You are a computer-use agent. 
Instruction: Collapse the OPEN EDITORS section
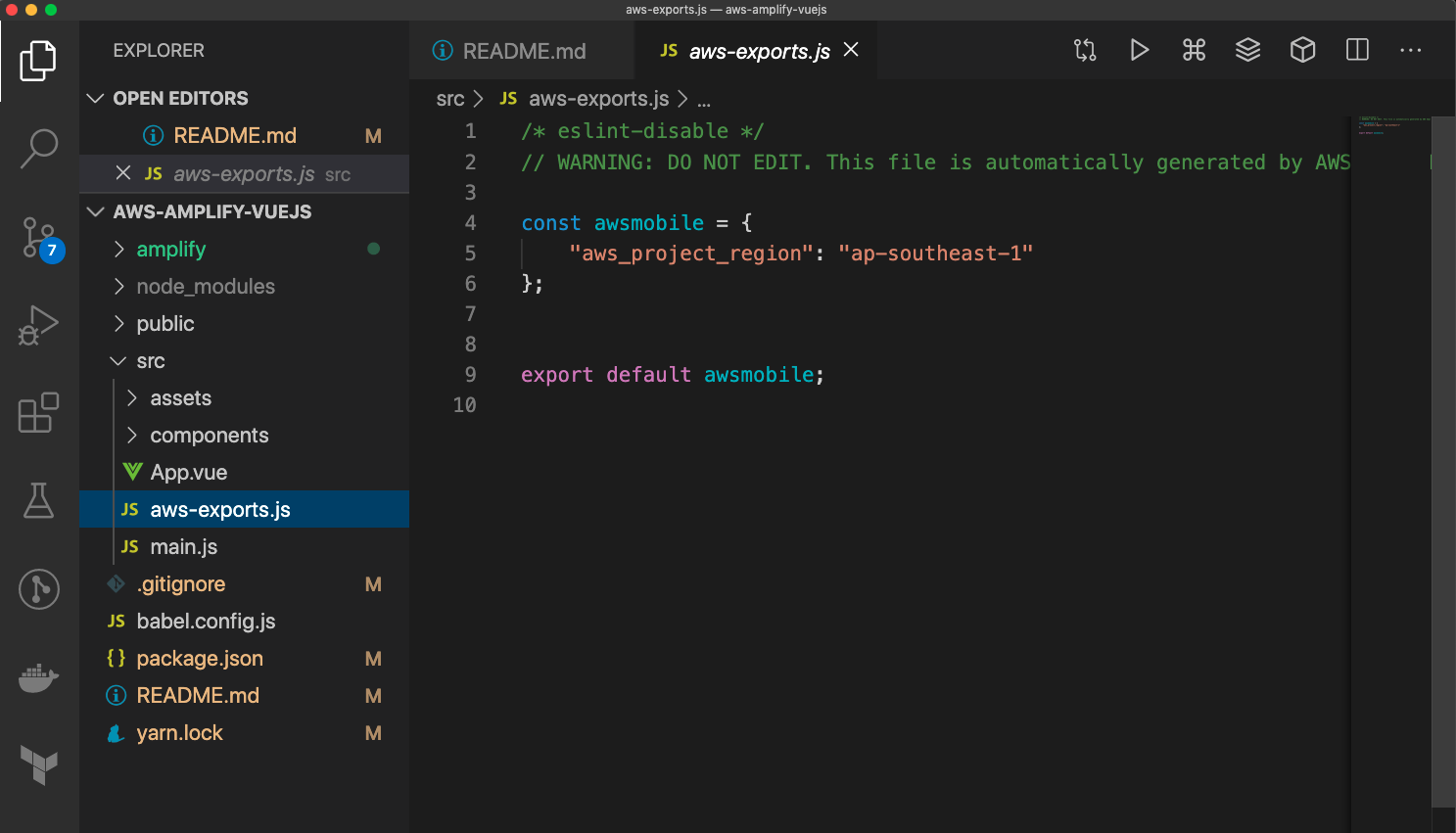click(x=244, y=98)
